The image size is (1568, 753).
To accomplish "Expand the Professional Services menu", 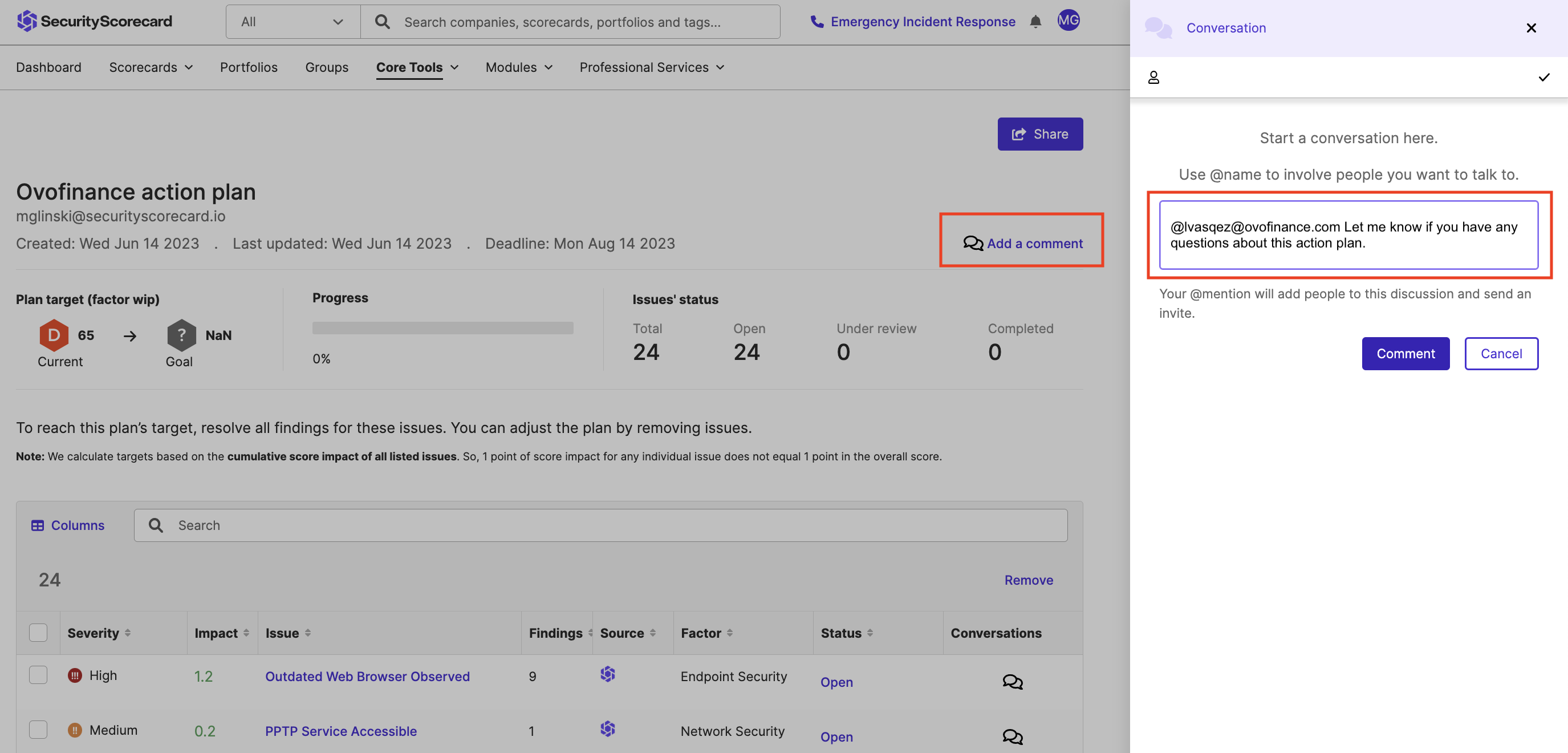I will 651,67.
